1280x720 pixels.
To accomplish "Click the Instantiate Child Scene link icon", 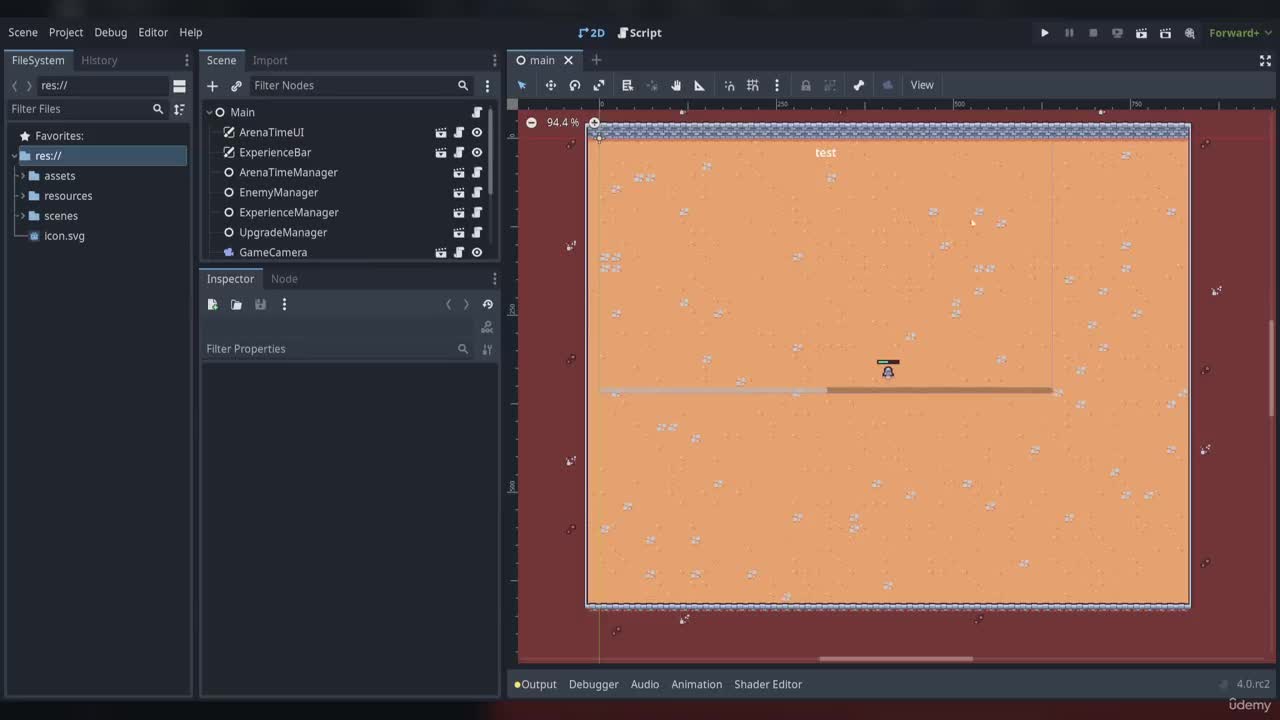I will click(x=236, y=86).
